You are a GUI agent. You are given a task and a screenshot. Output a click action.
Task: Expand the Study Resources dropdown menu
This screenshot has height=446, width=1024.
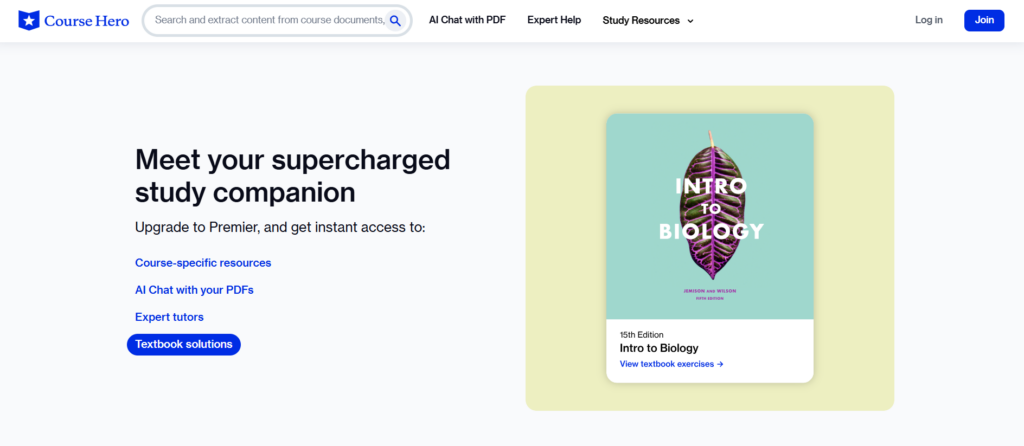(x=641, y=20)
